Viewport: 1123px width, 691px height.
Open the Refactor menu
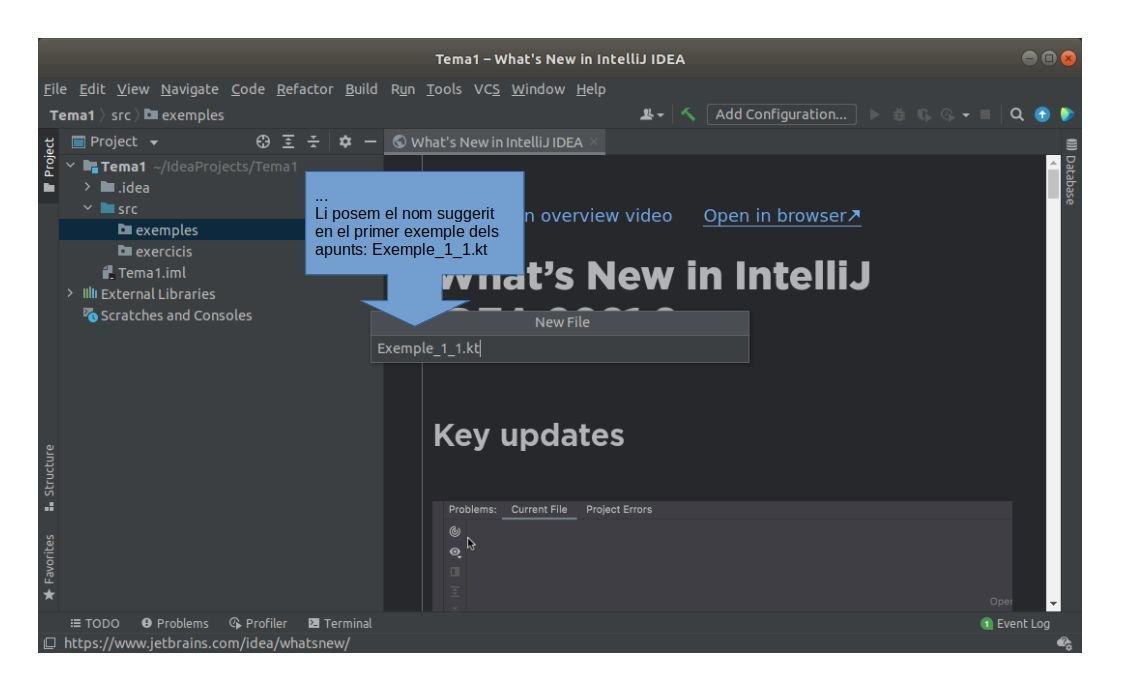point(305,90)
